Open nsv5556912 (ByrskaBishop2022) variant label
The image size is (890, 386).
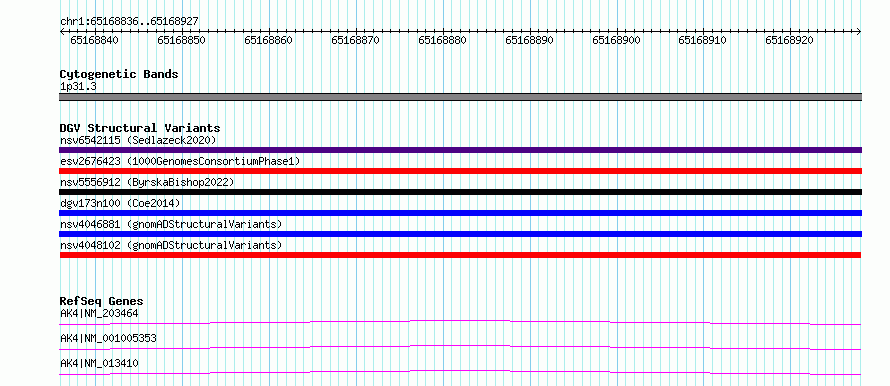(x=147, y=182)
